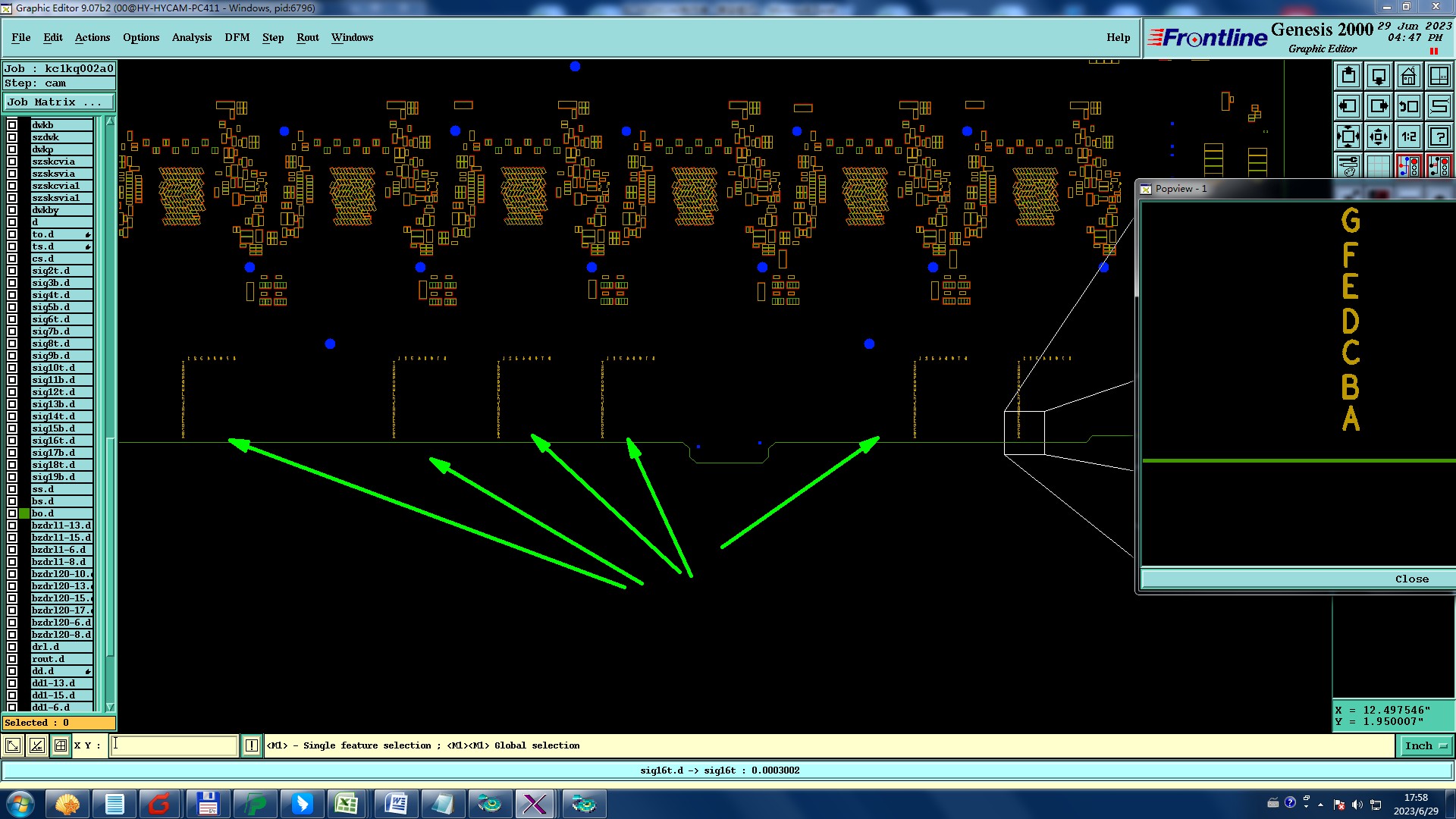This screenshot has width=1456, height=819.
Task: Click the green bo.d layer color swatch
Action: (24, 513)
